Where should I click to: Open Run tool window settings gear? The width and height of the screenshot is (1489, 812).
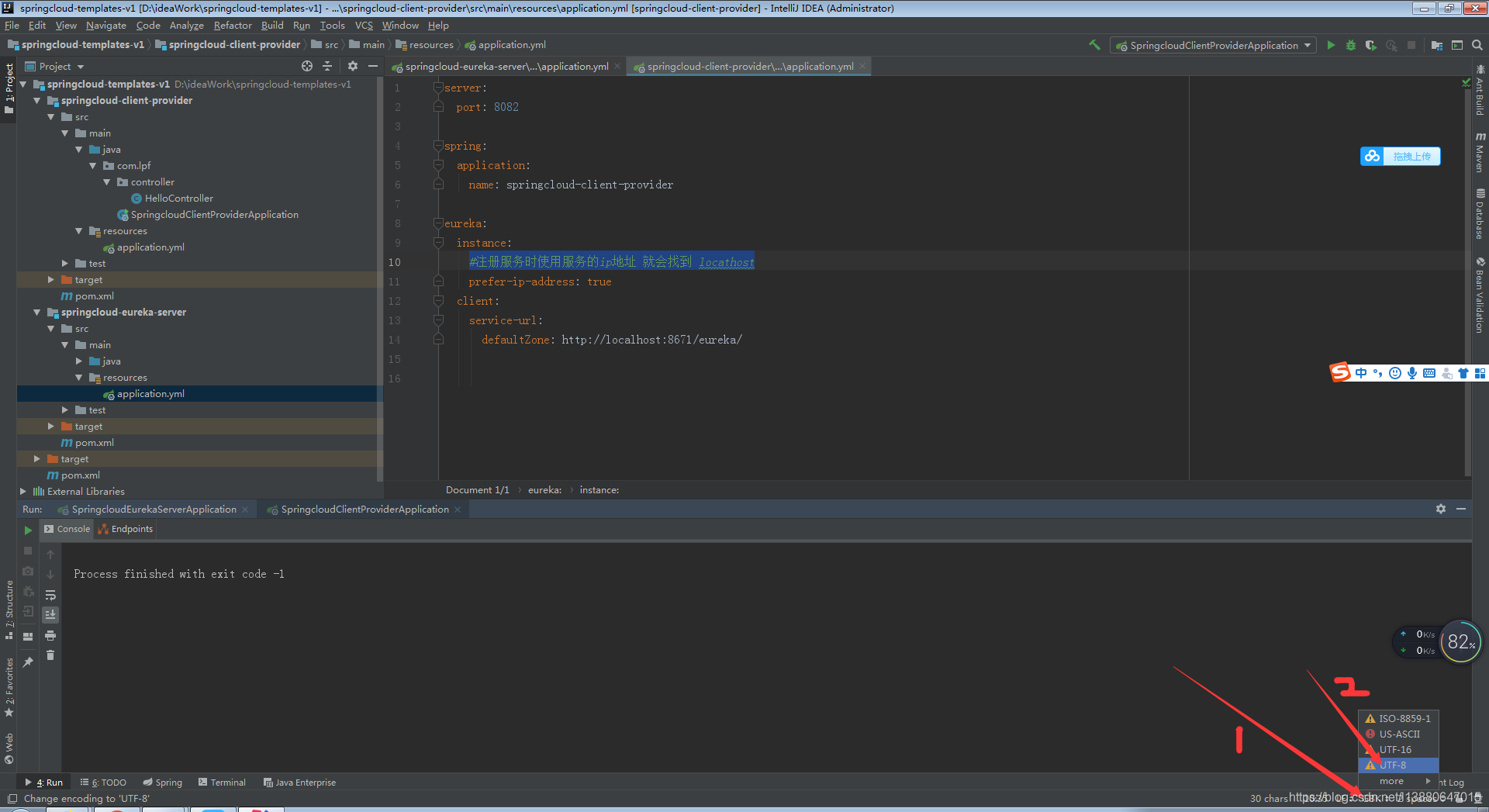point(1441,509)
